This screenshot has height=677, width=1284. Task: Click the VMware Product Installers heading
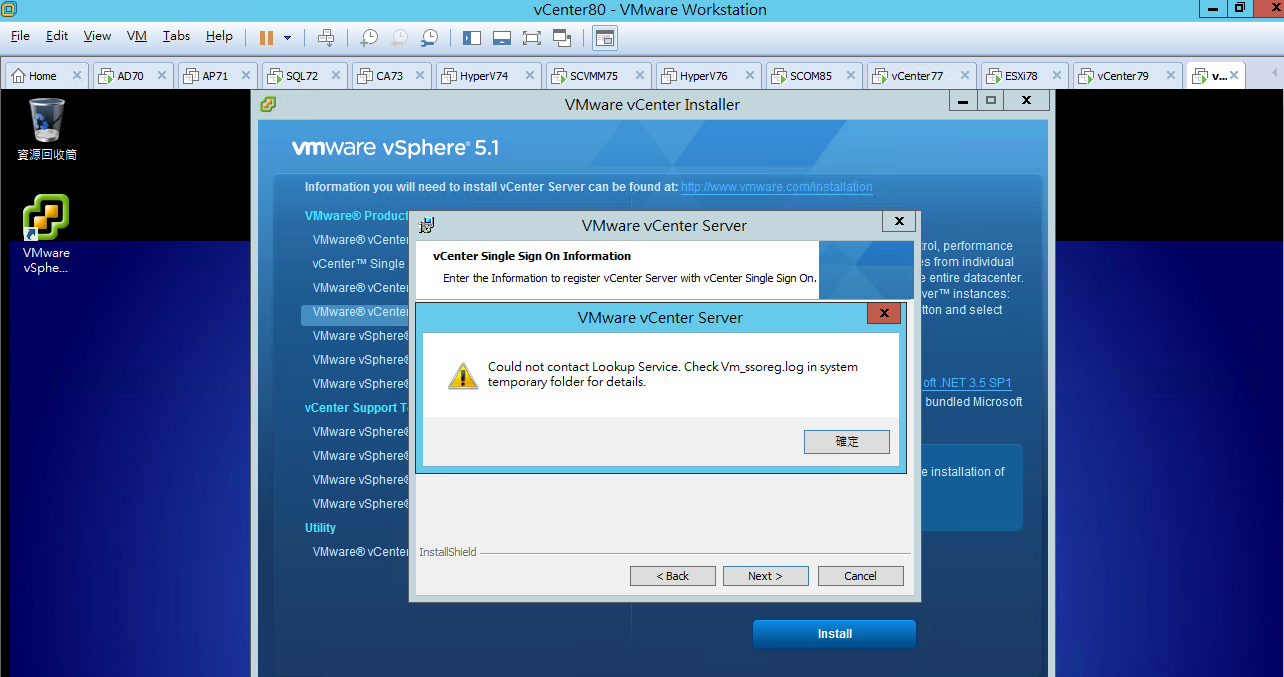(357, 216)
